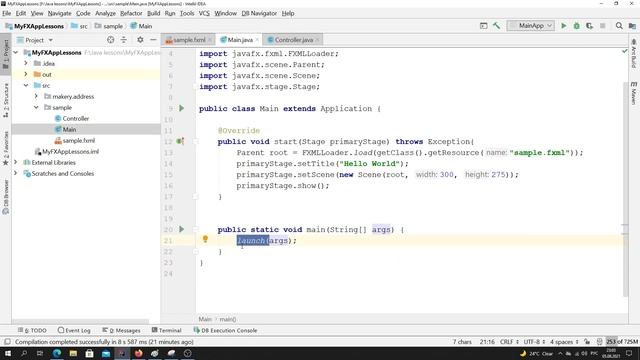Expand the .idea folder
This screenshot has height=360, width=640.
tap(26, 63)
